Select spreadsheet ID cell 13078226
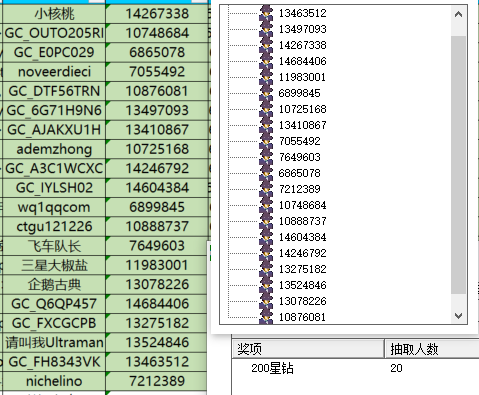The height and width of the screenshot is (395, 479). (x=157, y=284)
